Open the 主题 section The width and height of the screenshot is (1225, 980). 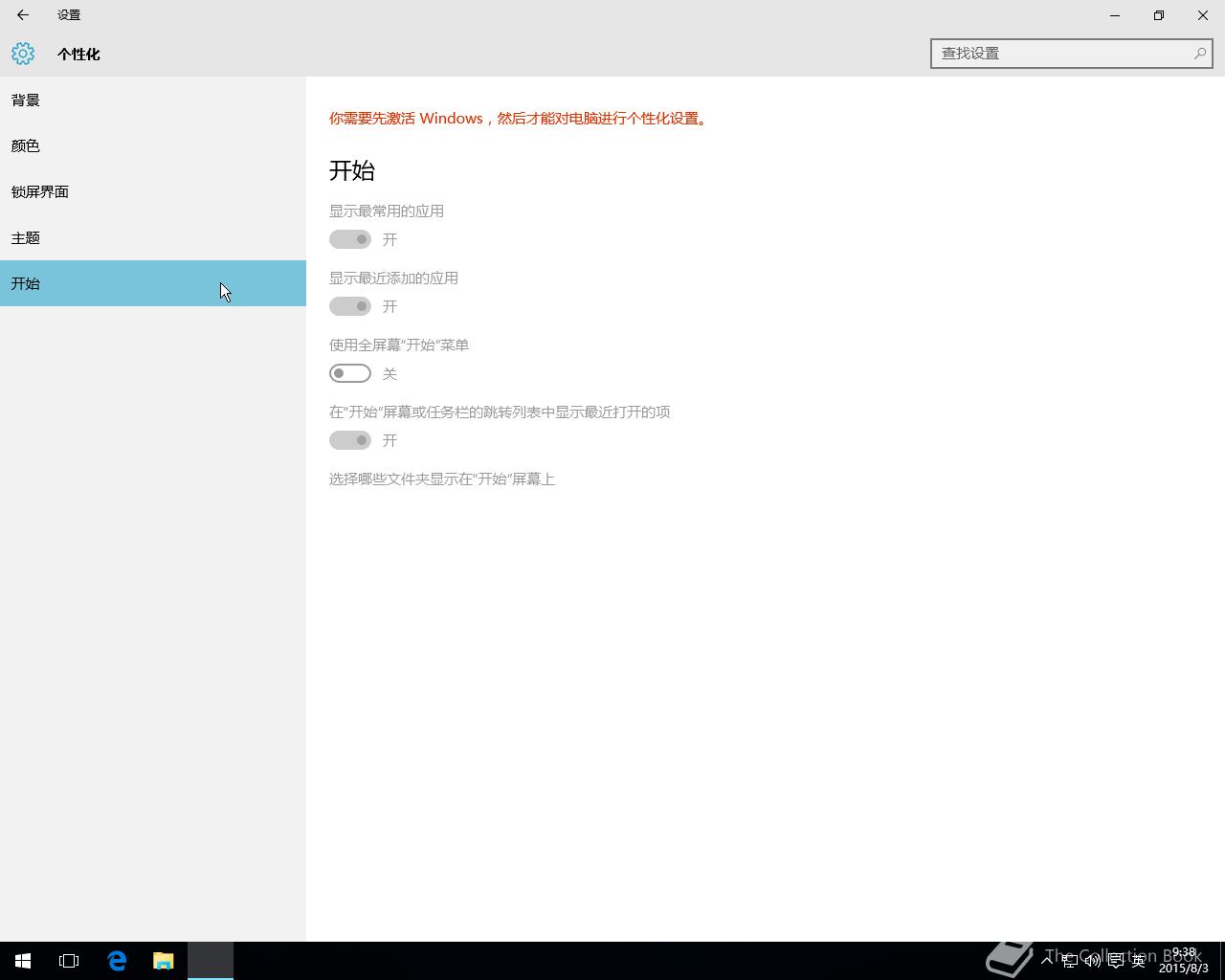pyautogui.click(x=153, y=237)
